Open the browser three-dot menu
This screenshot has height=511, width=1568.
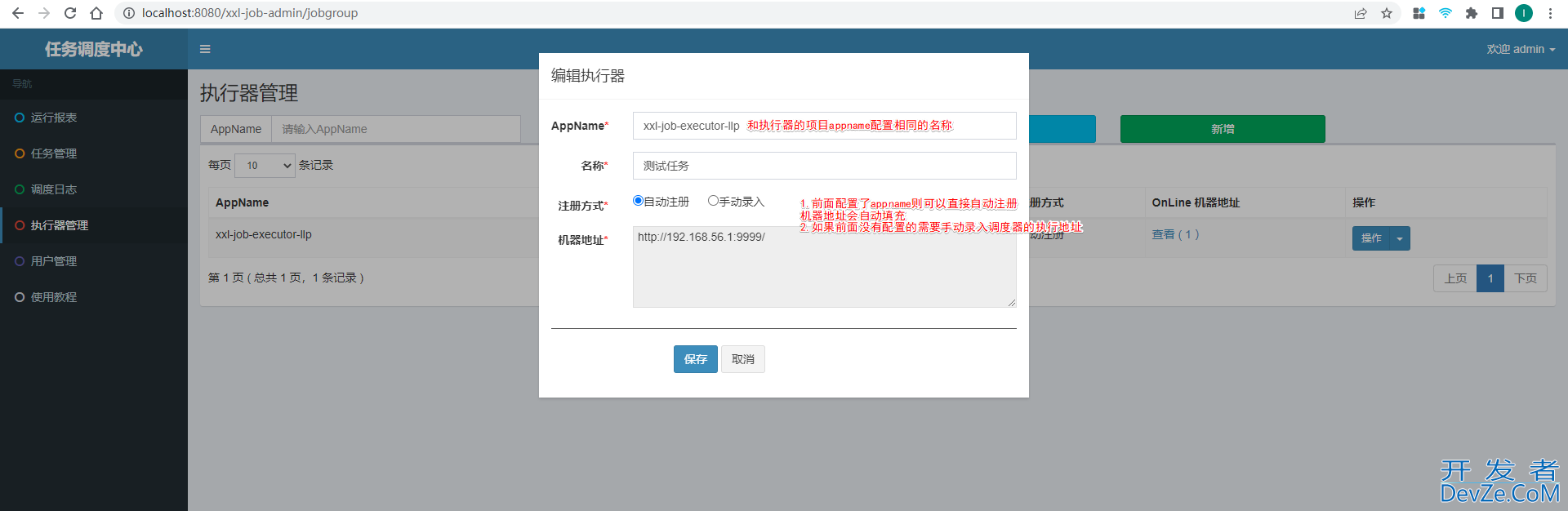[1550, 13]
